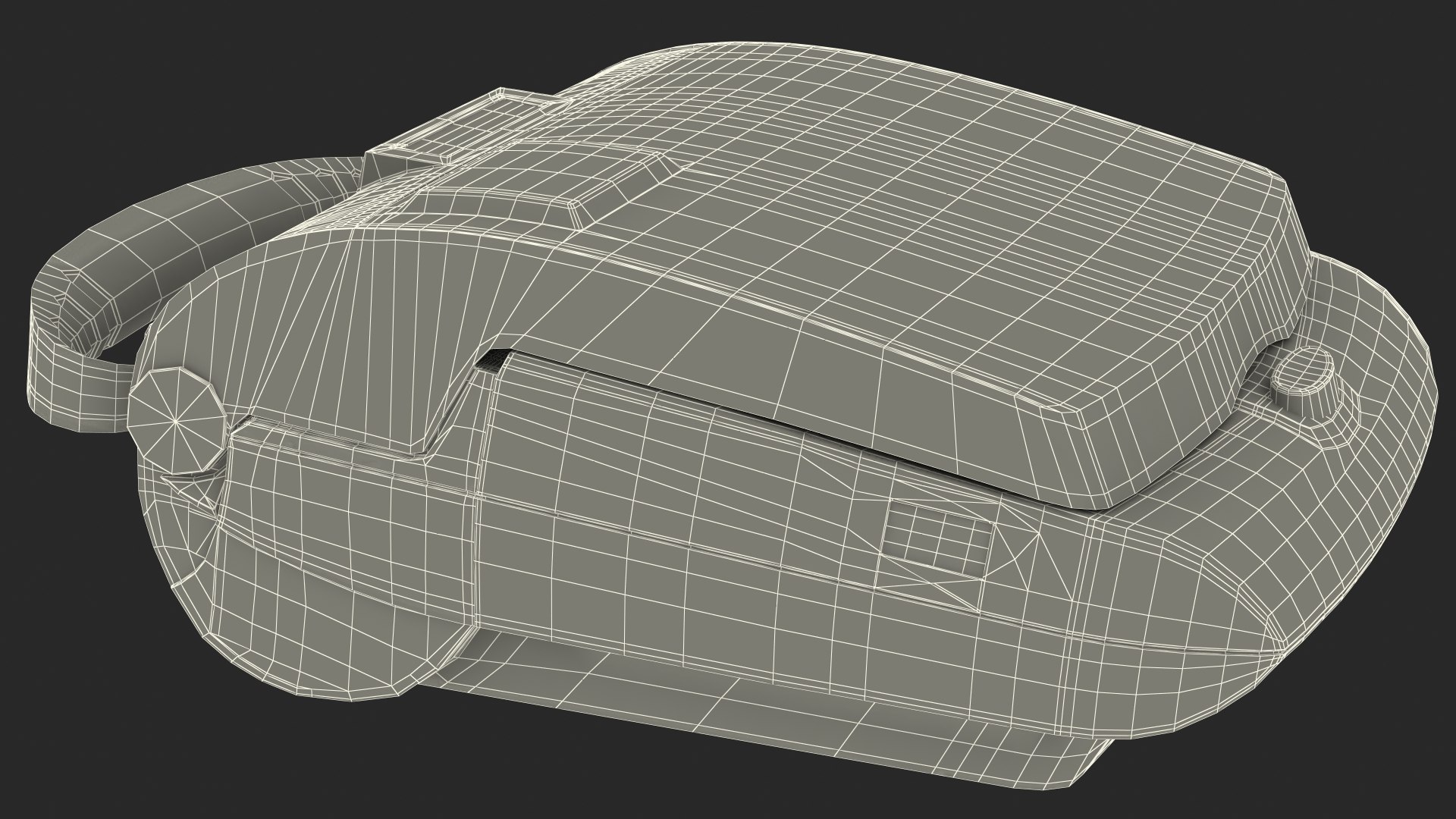Screen dimensions: 1456x819
Task: Select the rectangular hinge block at back
Action: coord(409,163)
